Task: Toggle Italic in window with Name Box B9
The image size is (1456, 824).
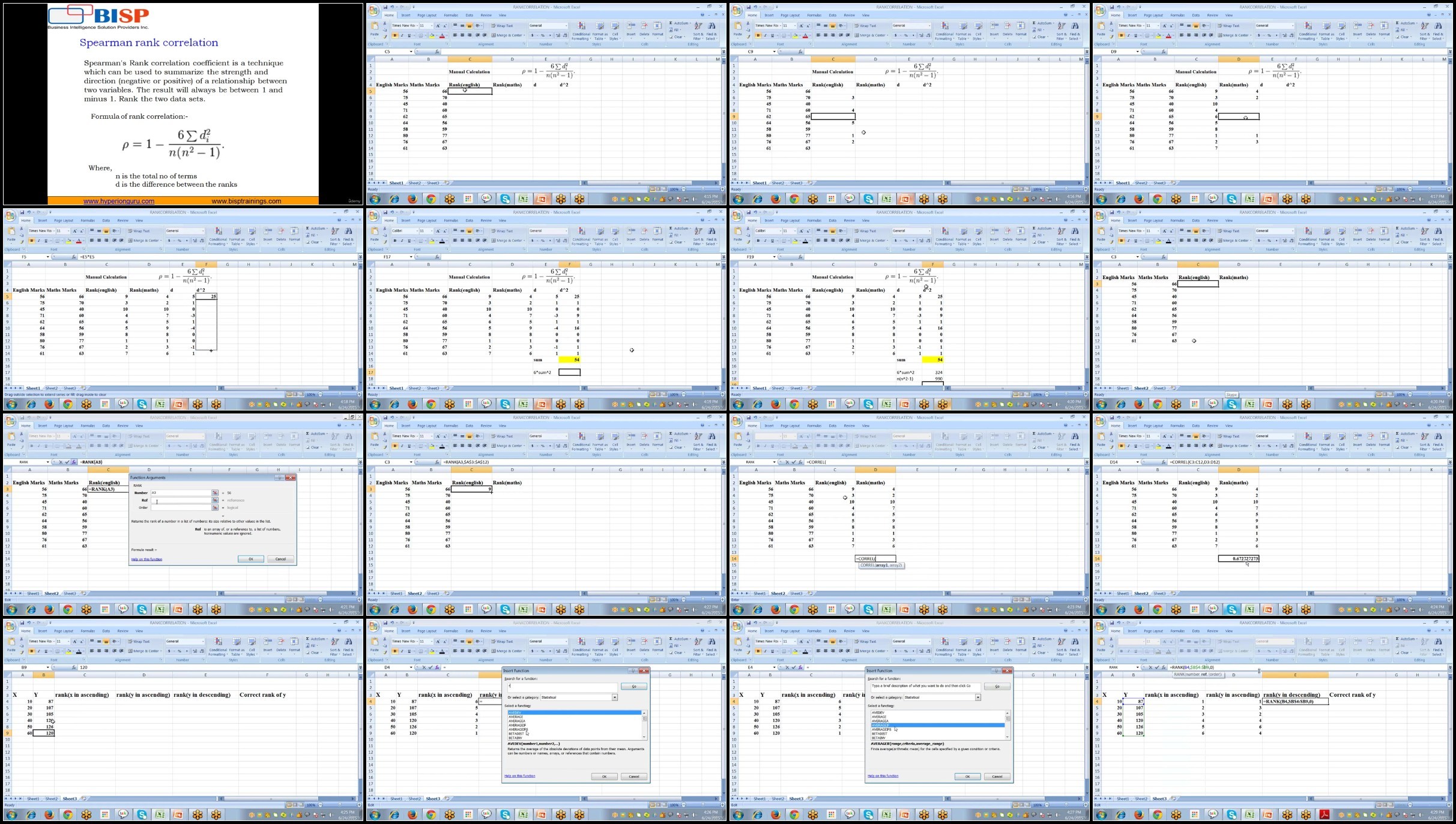Action: pos(38,651)
